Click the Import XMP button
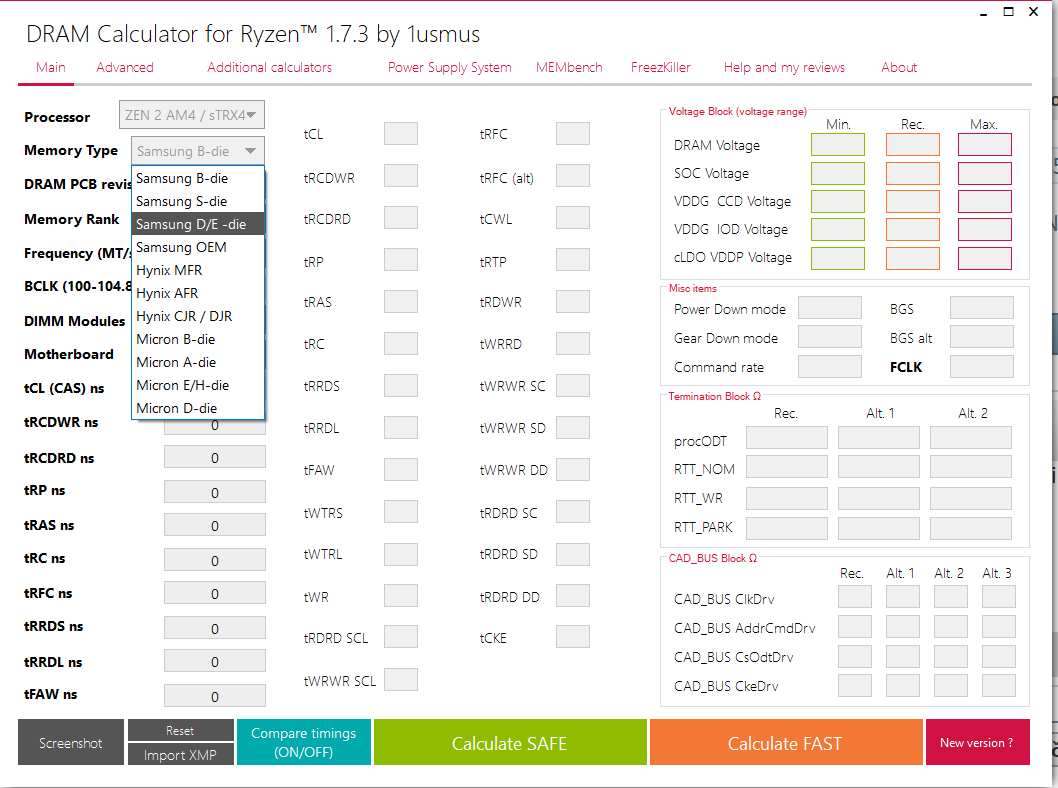1058x788 pixels. (x=181, y=754)
